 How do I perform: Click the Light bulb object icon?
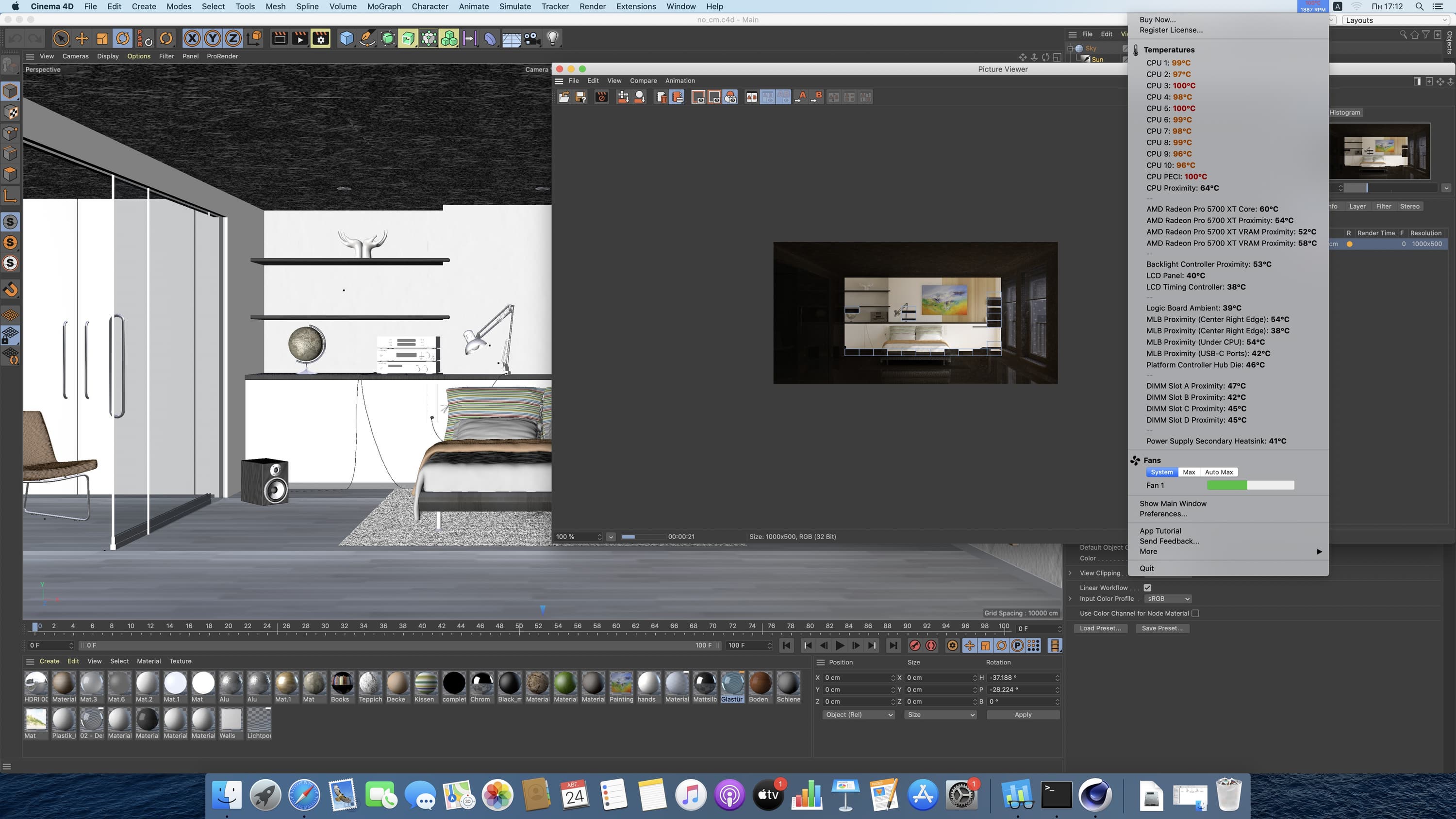tap(553, 38)
